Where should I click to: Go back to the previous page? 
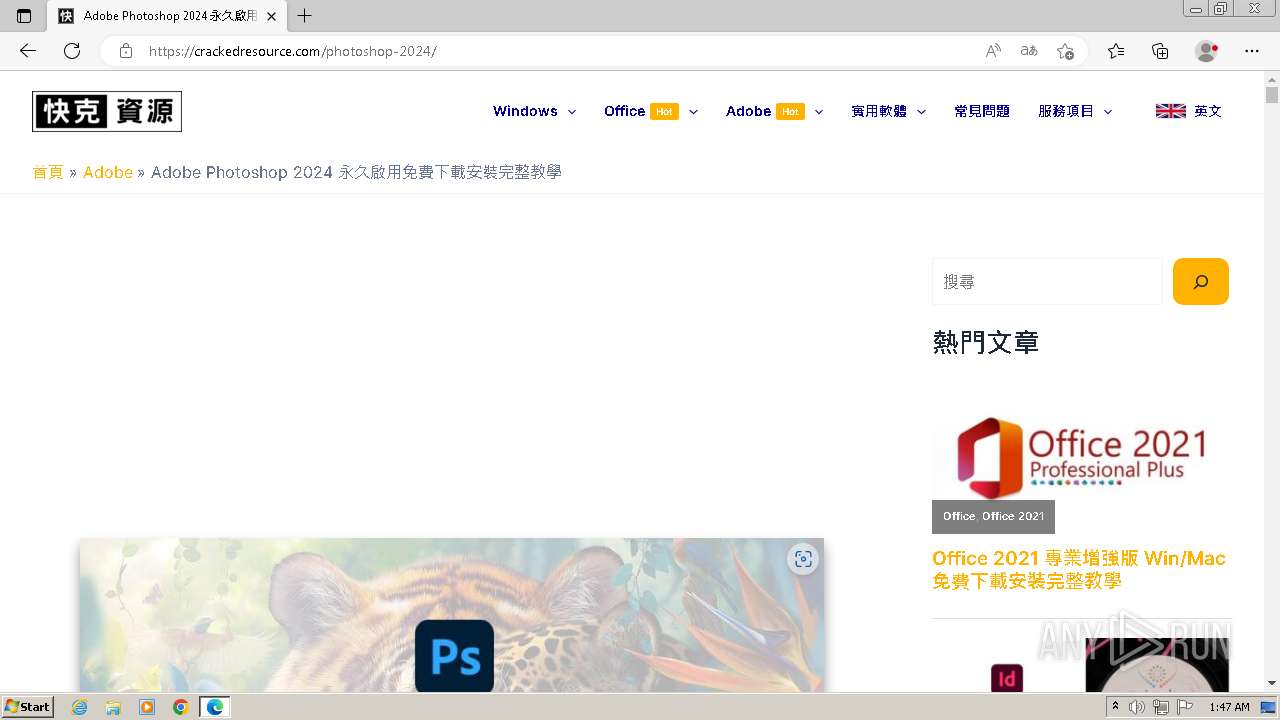[28, 51]
